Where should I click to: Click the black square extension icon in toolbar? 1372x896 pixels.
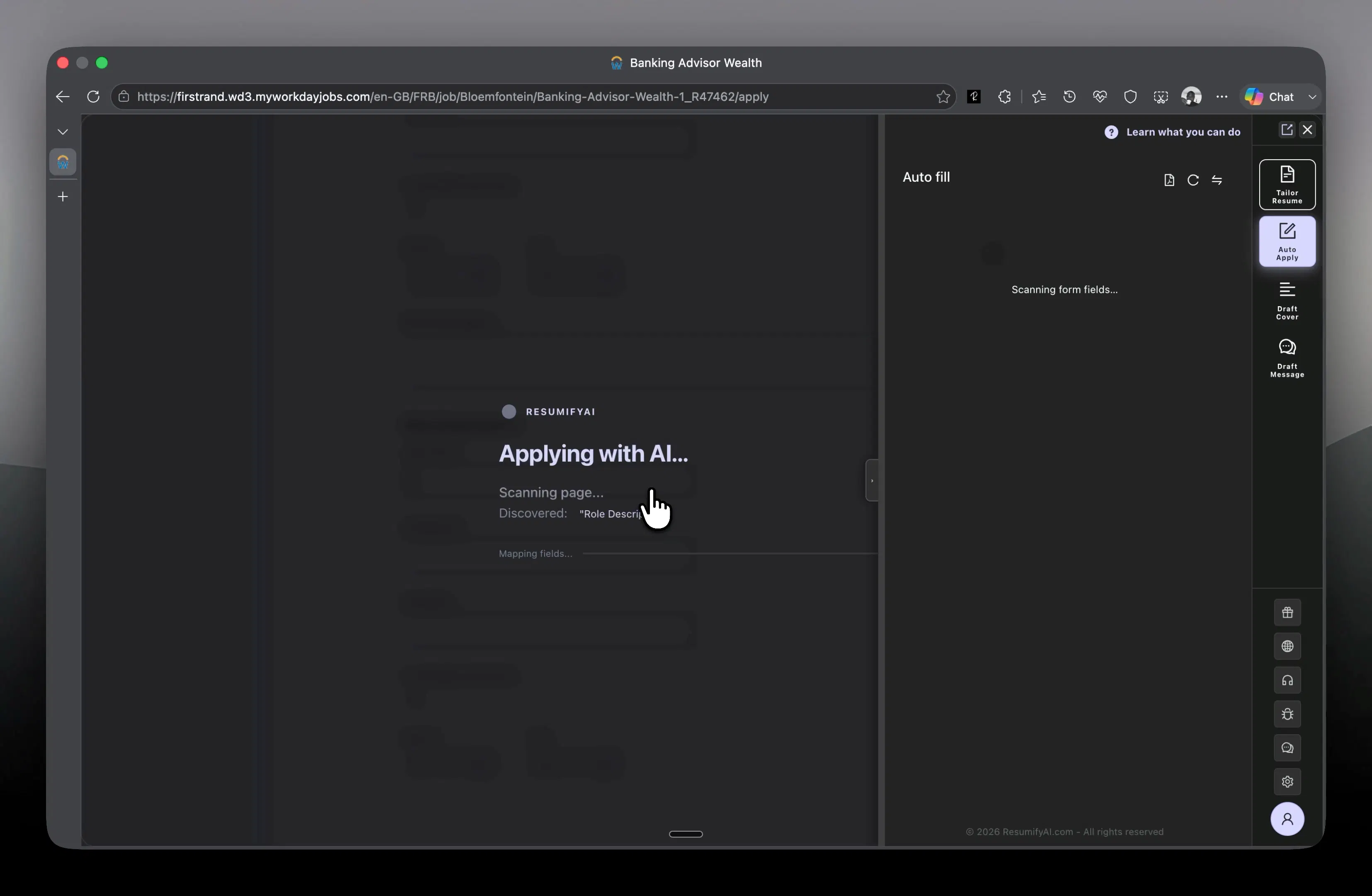pyautogui.click(x=974, y=97)
